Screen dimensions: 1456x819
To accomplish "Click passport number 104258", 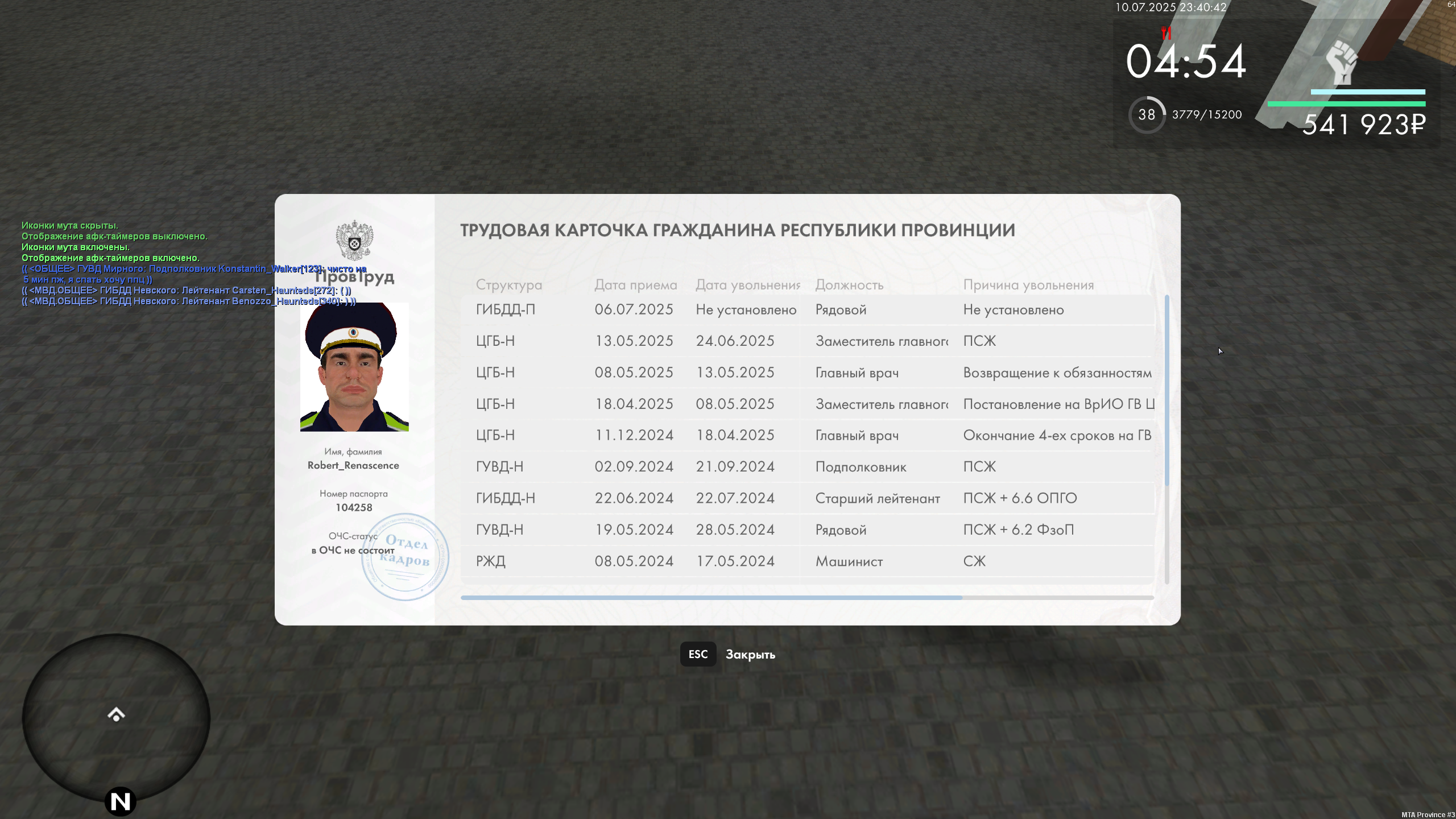I will coord(354,508).
